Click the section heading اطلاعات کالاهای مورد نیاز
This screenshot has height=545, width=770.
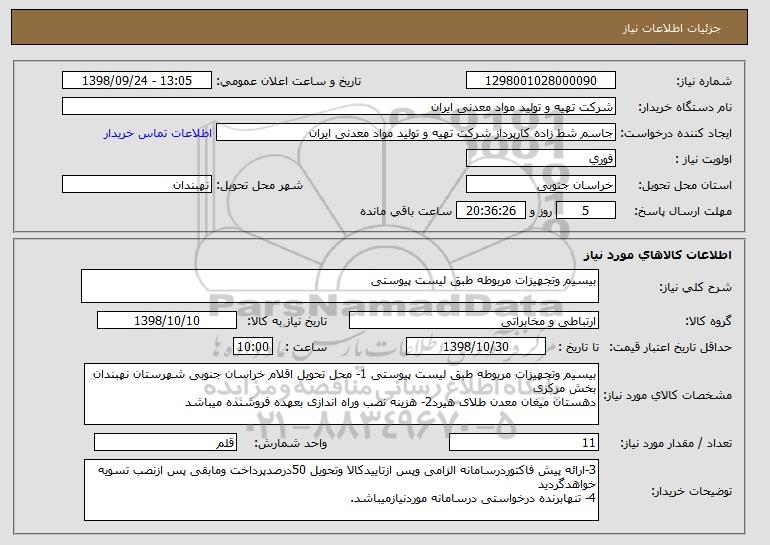pyautogui.click(x=658, y=255)
